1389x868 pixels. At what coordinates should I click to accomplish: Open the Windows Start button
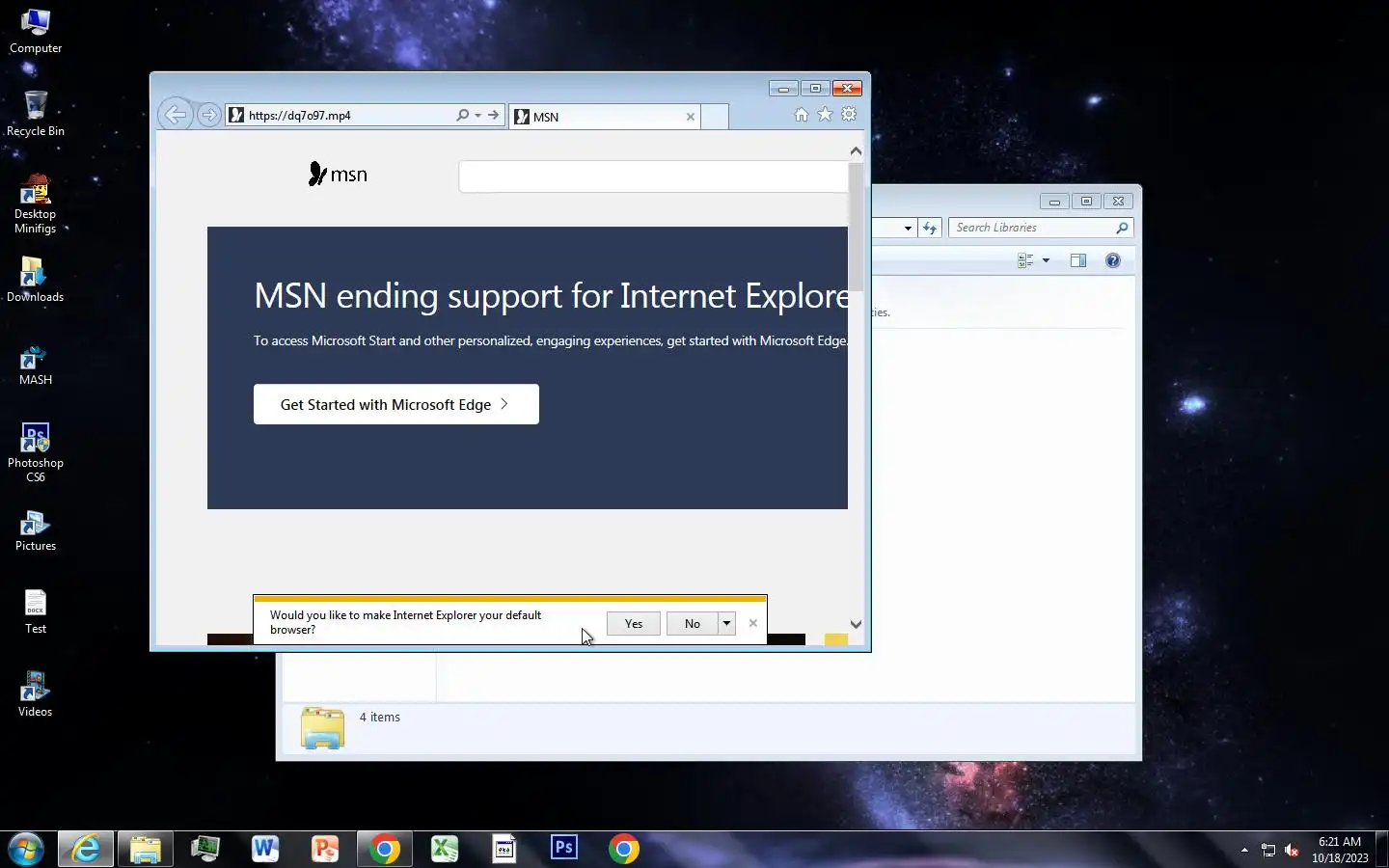26,849
